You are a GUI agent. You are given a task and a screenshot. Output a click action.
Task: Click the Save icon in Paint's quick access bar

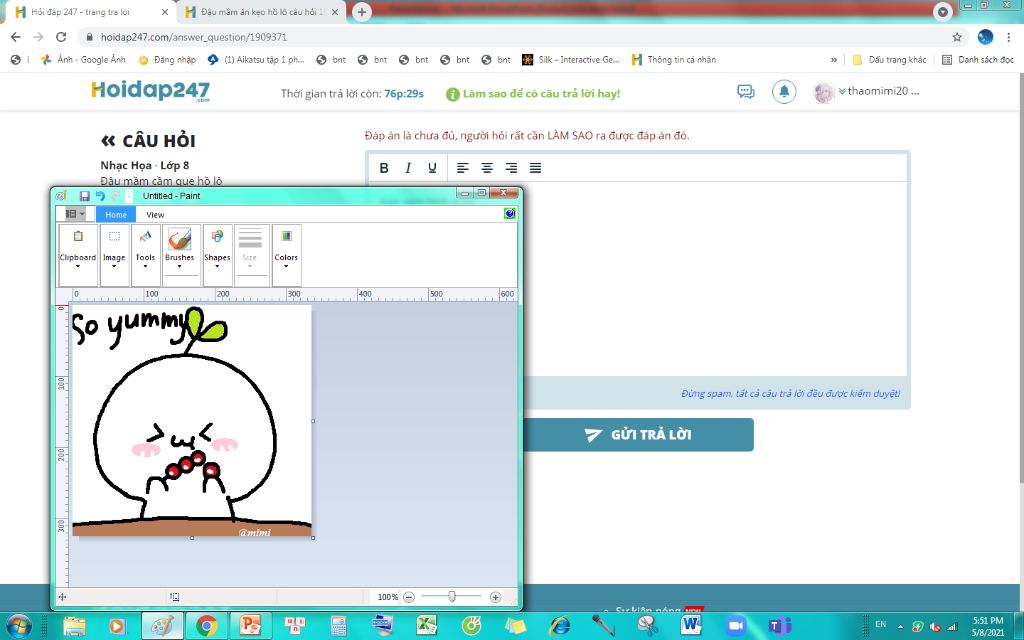point(84,196)
